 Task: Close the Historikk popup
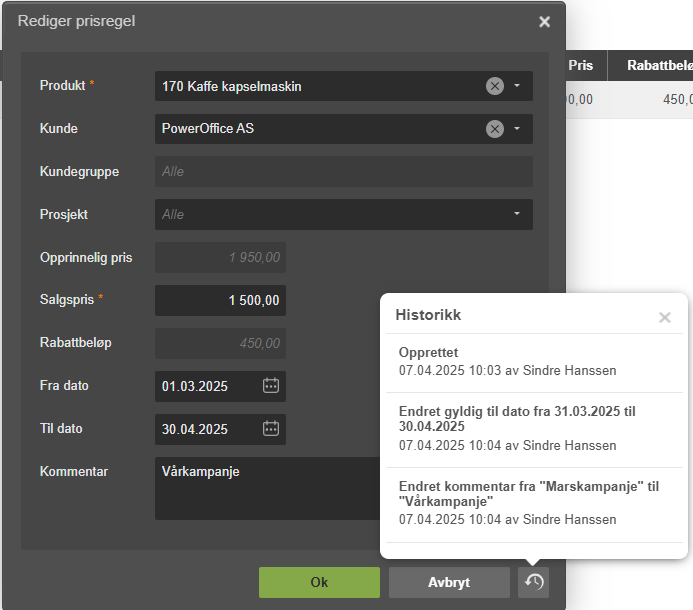664,317
